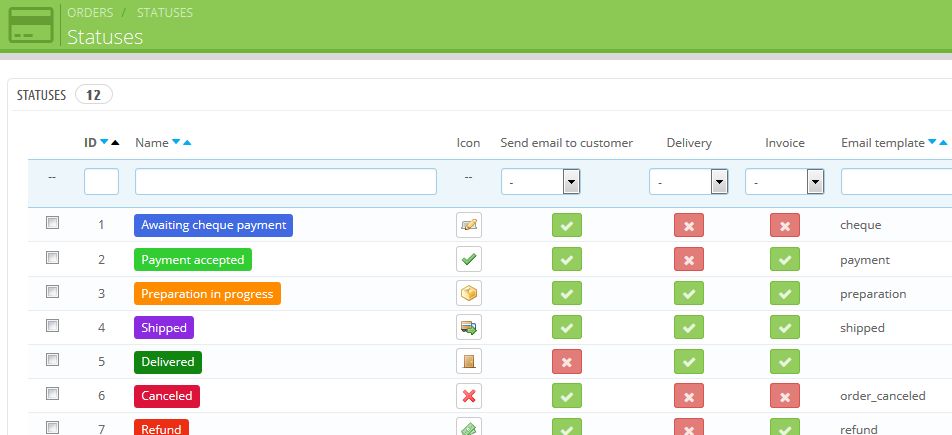Select checkbox for Canceled row
952x435 pixels.
[53, 394]
